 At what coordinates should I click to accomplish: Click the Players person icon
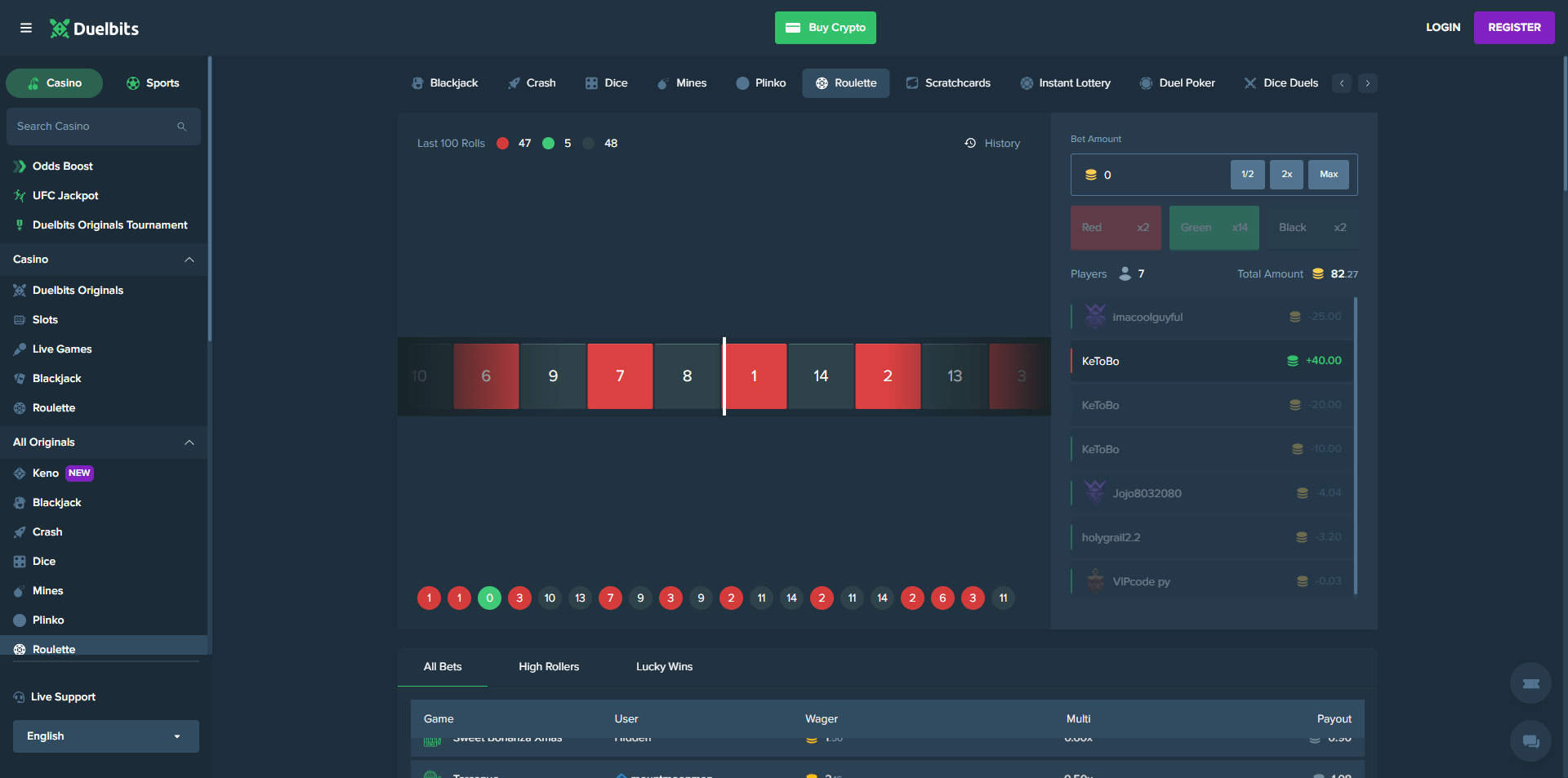1125,273
